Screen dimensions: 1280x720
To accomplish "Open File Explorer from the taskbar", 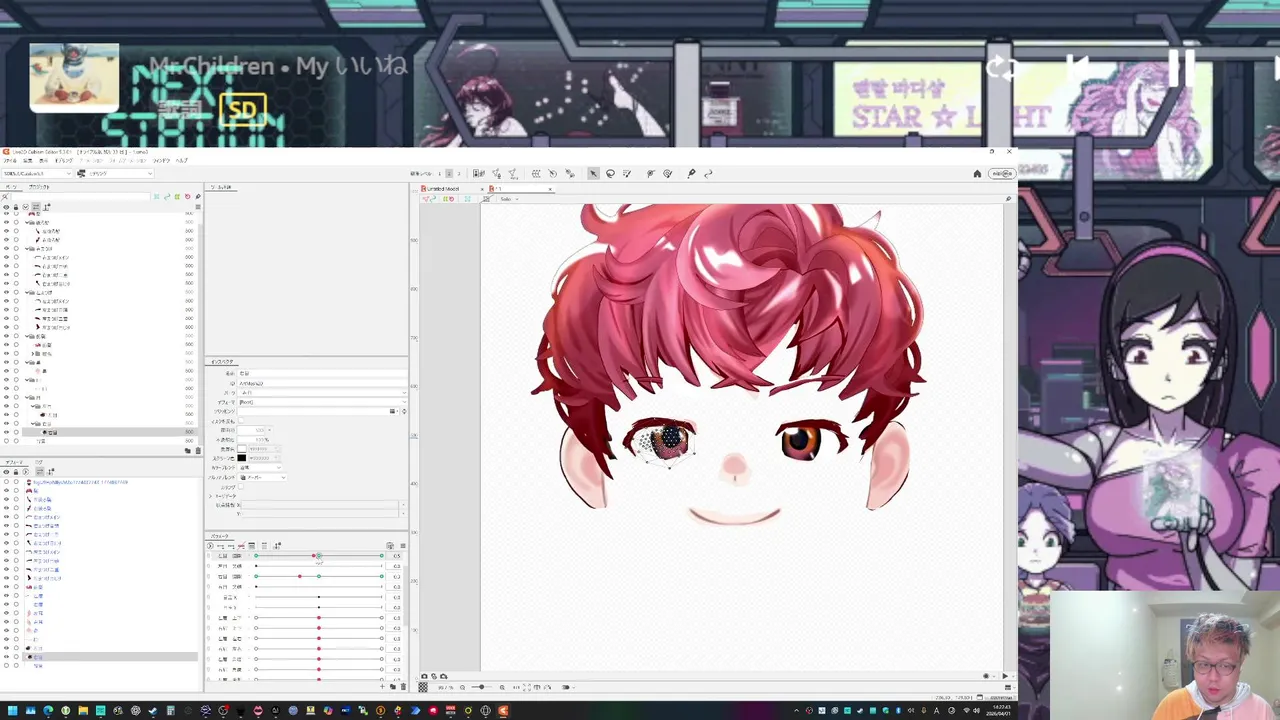I will tap(83, 711).
